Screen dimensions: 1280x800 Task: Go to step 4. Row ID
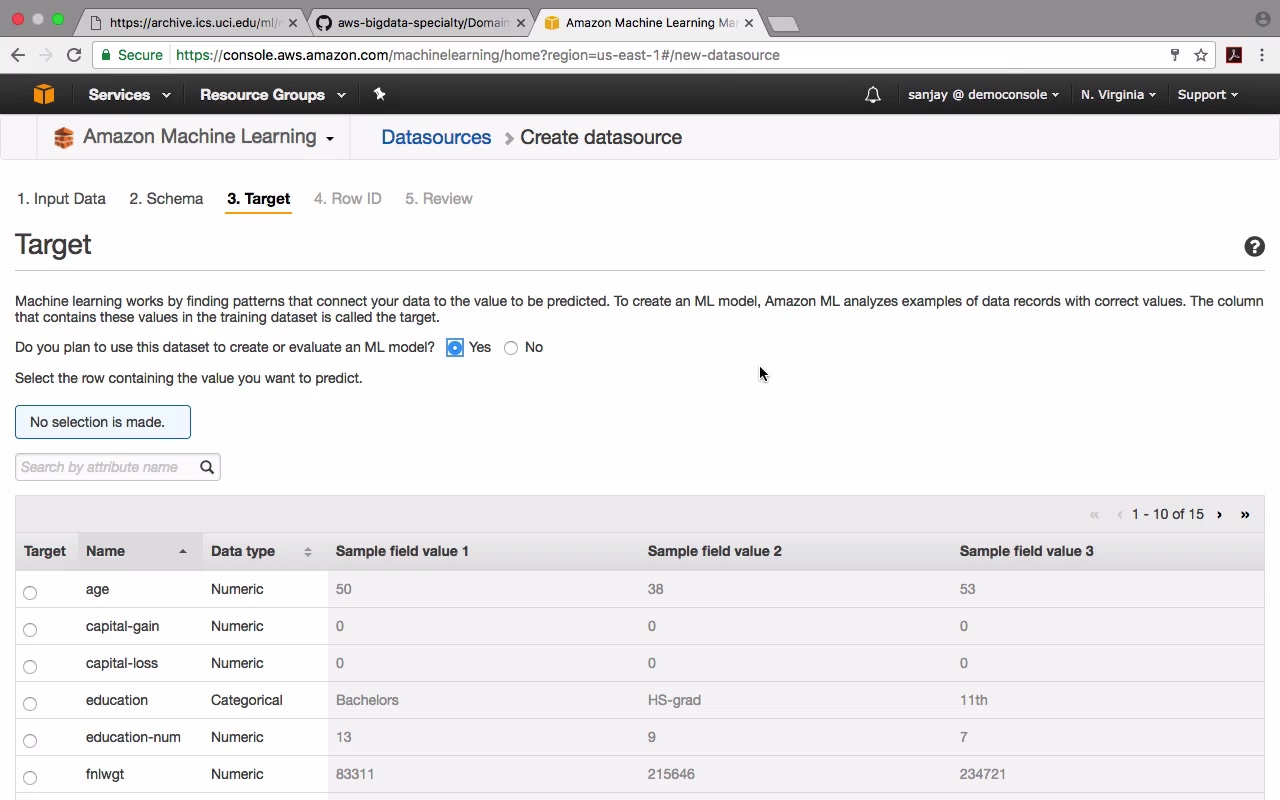click(x=347, y=199)
